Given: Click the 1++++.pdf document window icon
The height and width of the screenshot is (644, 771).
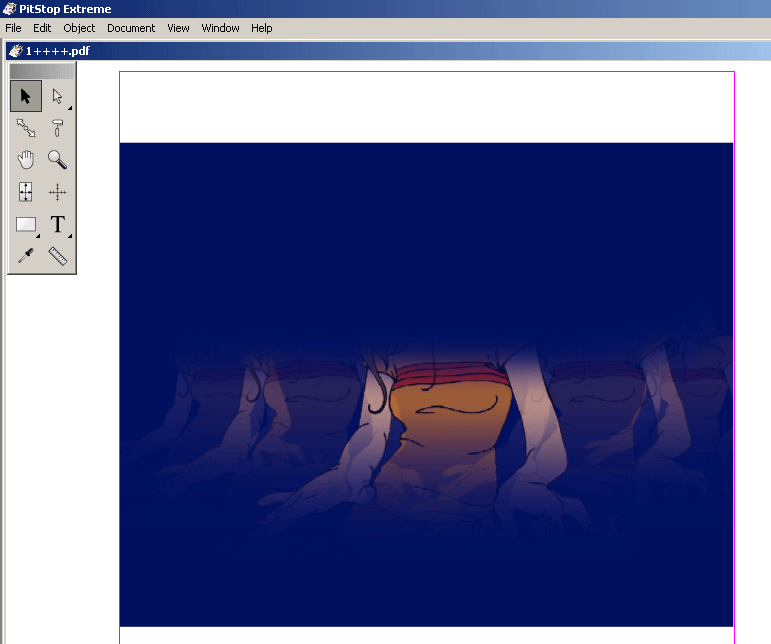Looking at the screenshot, I should 16,51.
